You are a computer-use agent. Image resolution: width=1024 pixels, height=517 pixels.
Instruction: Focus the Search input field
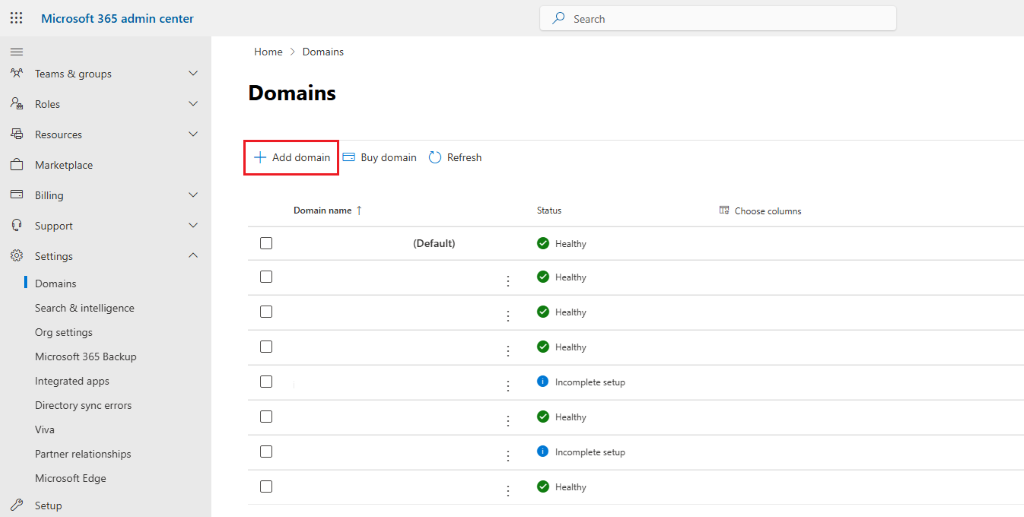[718, 18]
